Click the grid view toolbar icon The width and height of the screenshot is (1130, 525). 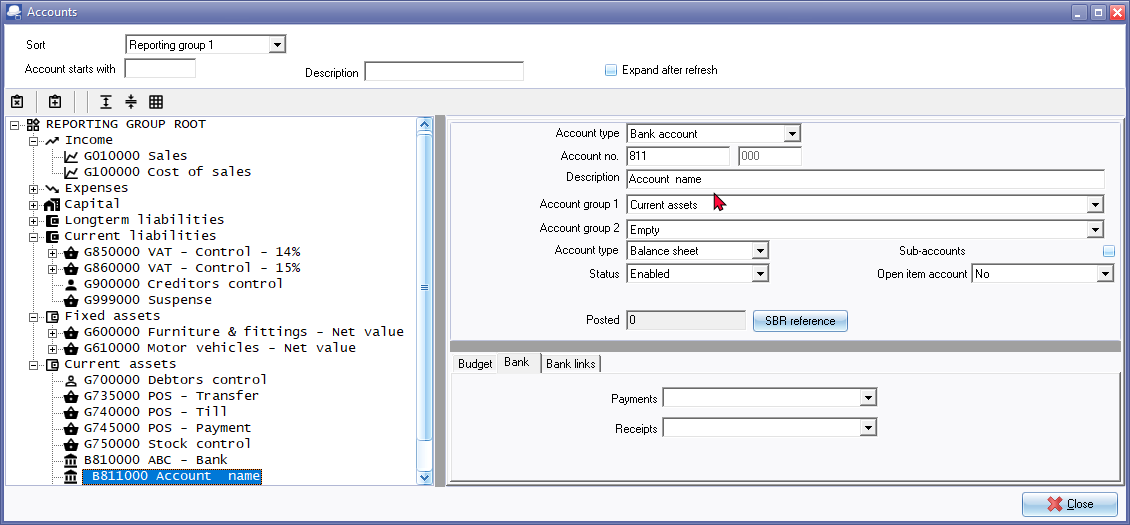[x=156, y=102]
